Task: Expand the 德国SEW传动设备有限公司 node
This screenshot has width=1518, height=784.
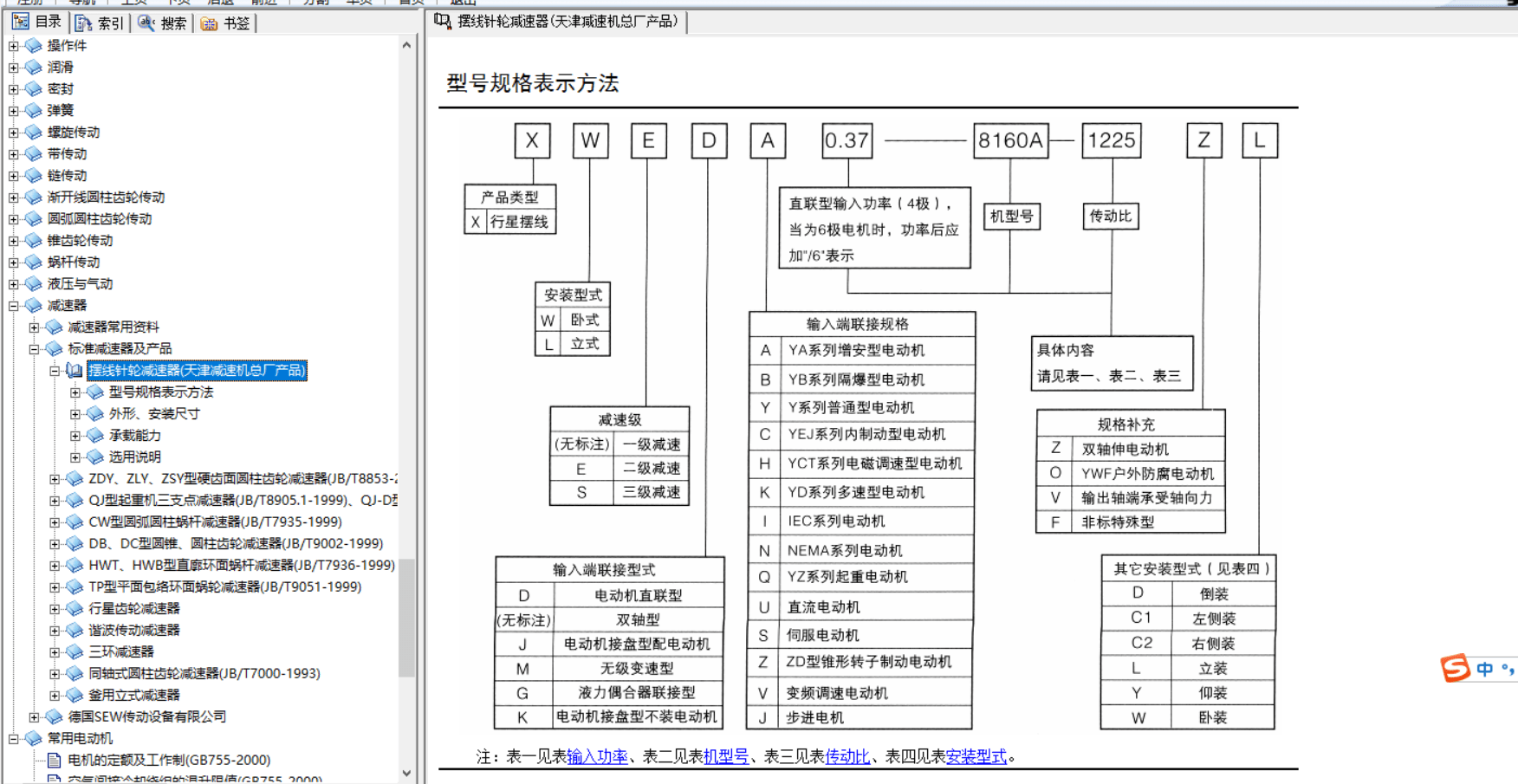Action: point(34,716)
